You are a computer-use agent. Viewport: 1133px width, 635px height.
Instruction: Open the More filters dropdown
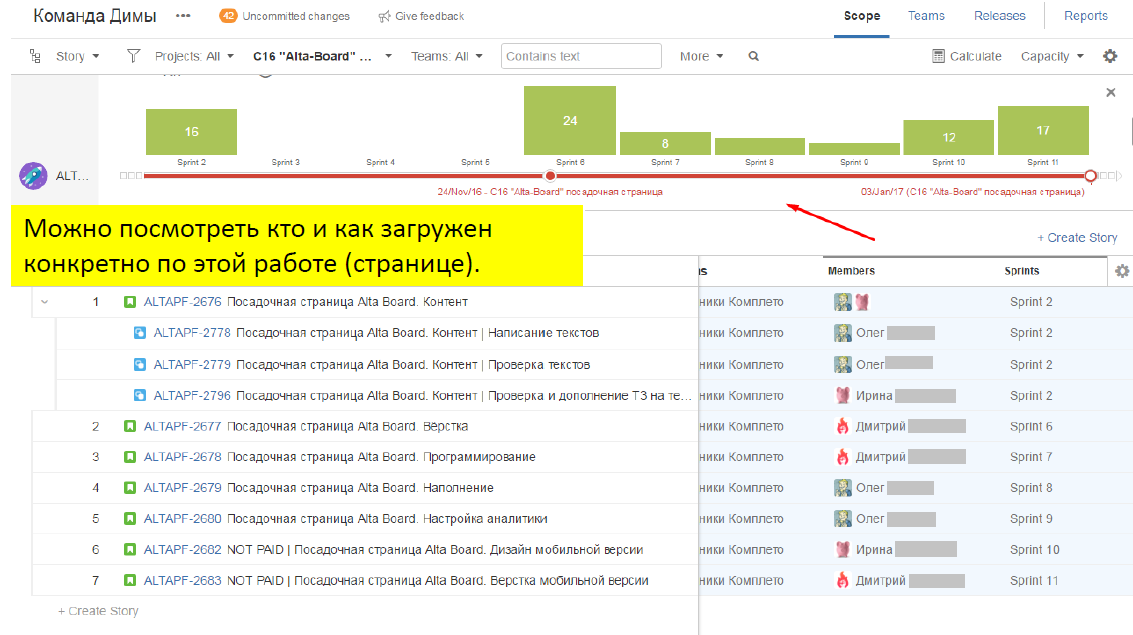[x=701, y=57]
